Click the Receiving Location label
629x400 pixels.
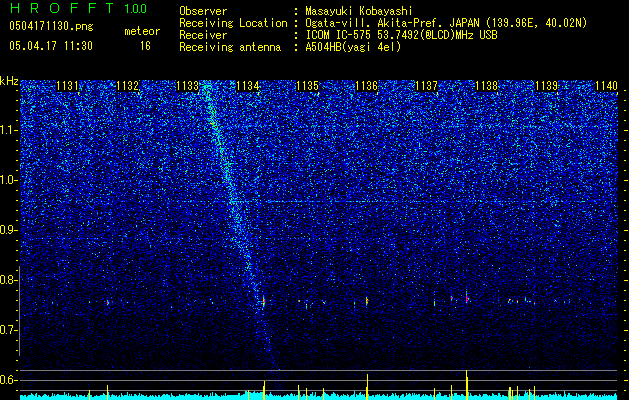233,24
